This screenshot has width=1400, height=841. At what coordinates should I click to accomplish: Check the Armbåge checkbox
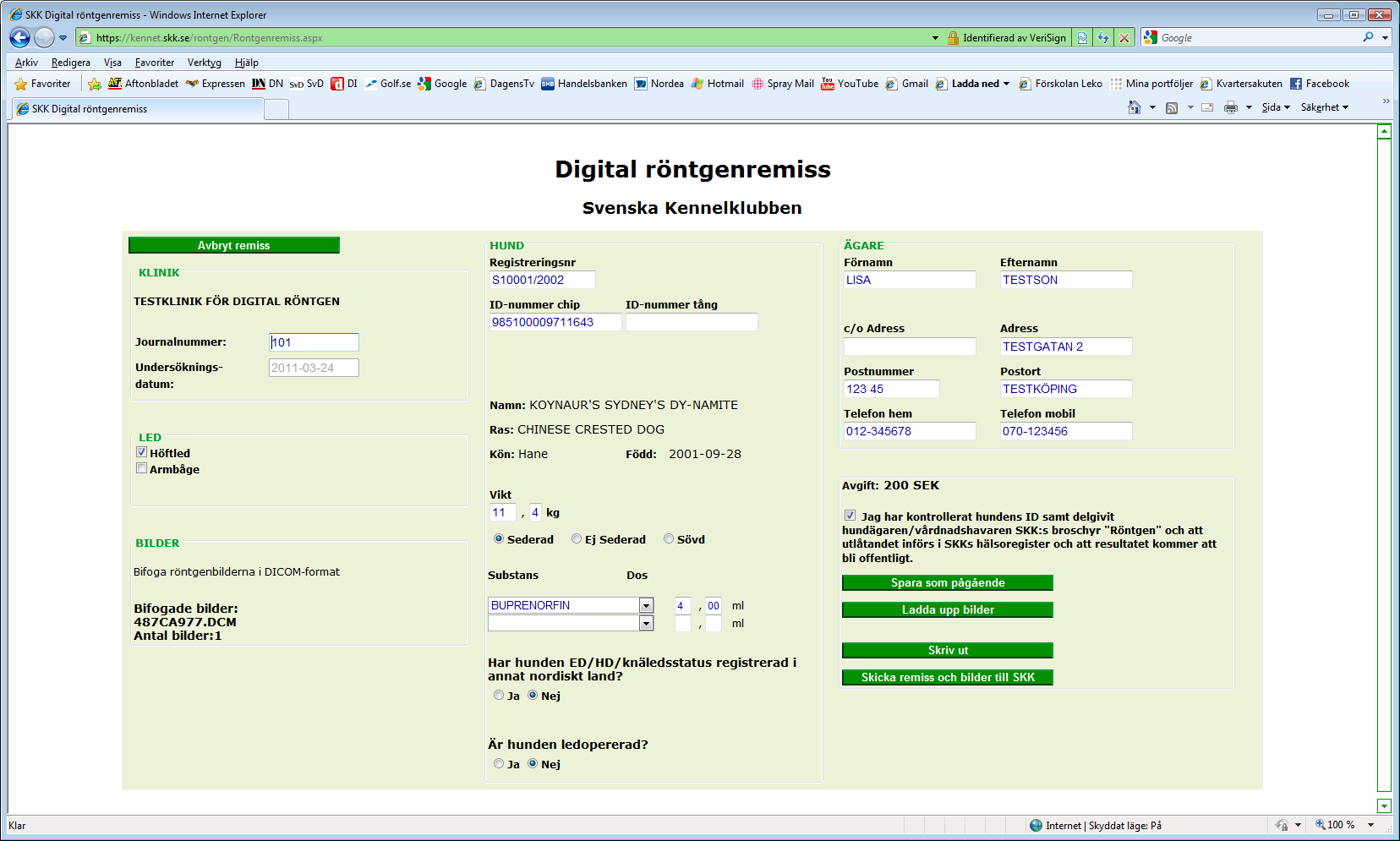coord(142,468)
